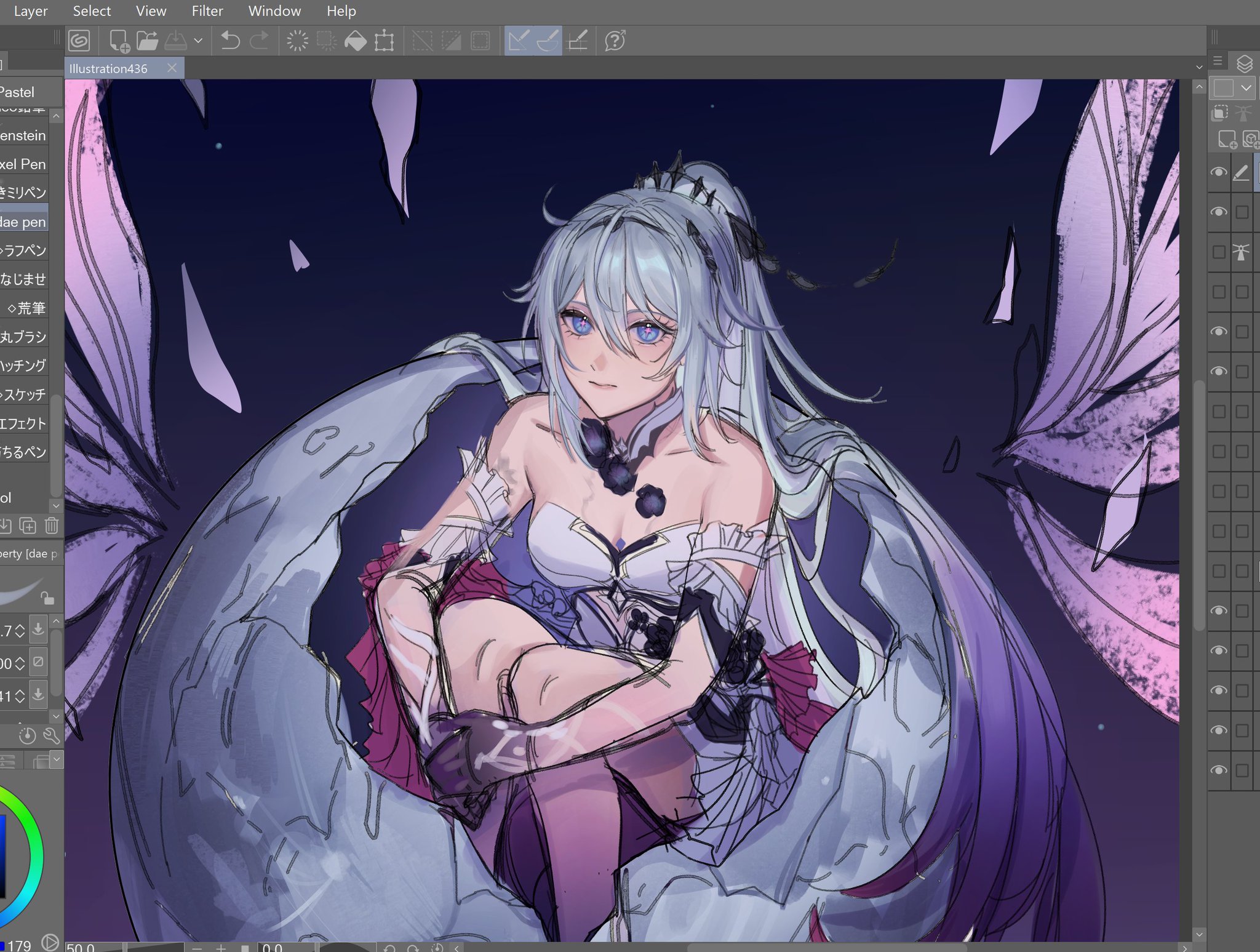The height and width of the screenshot is (952, 1260).
Task: Click the Save icon in toolbar
Action: pos(176,41)
